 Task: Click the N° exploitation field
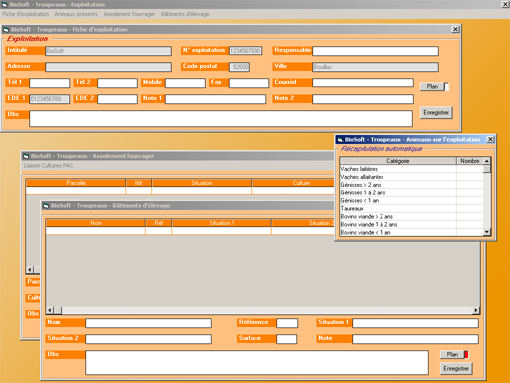[245, 51]
